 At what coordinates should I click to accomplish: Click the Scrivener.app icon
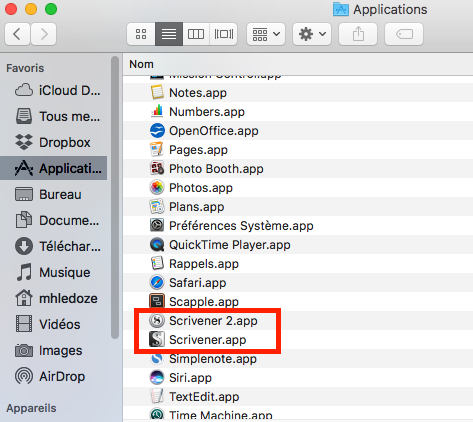click(x=157, y=339)
